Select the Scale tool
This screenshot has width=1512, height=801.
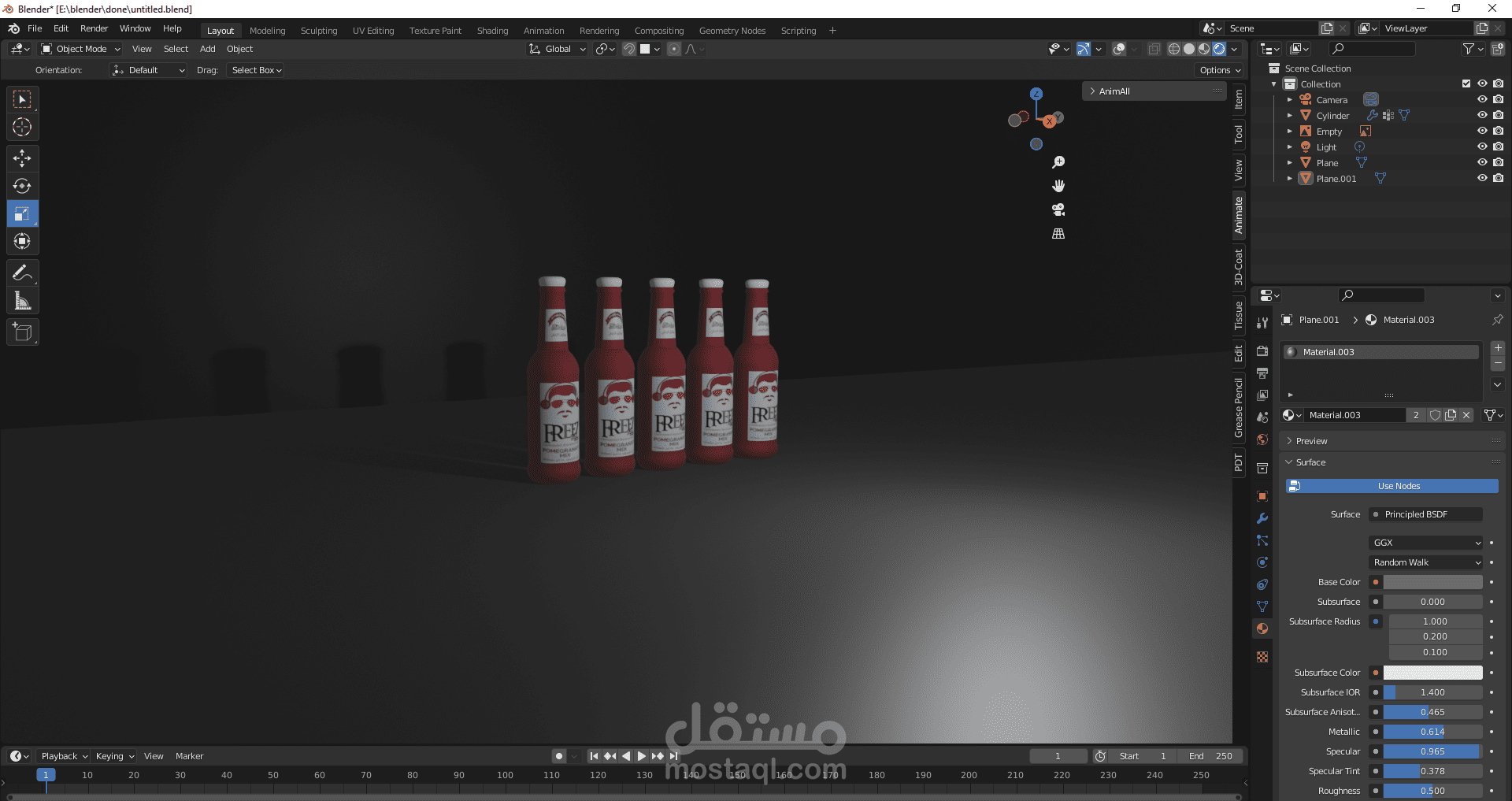(x=22, y=213)
